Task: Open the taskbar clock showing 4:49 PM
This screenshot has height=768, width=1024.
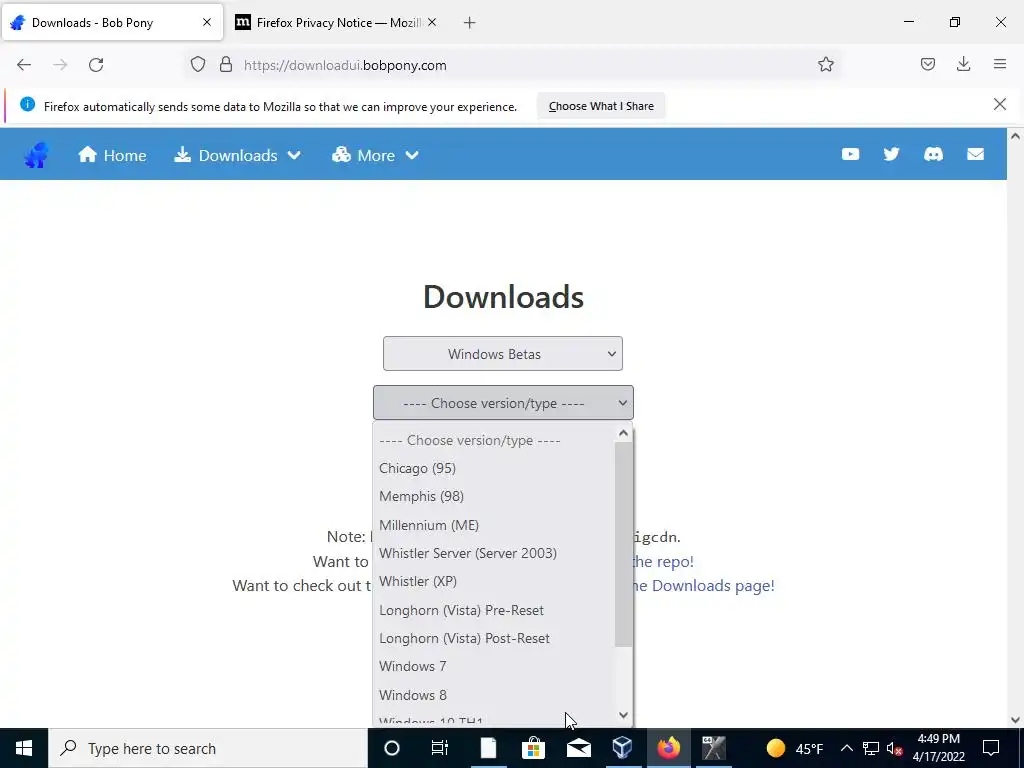Action: click(x=938, y=748)
